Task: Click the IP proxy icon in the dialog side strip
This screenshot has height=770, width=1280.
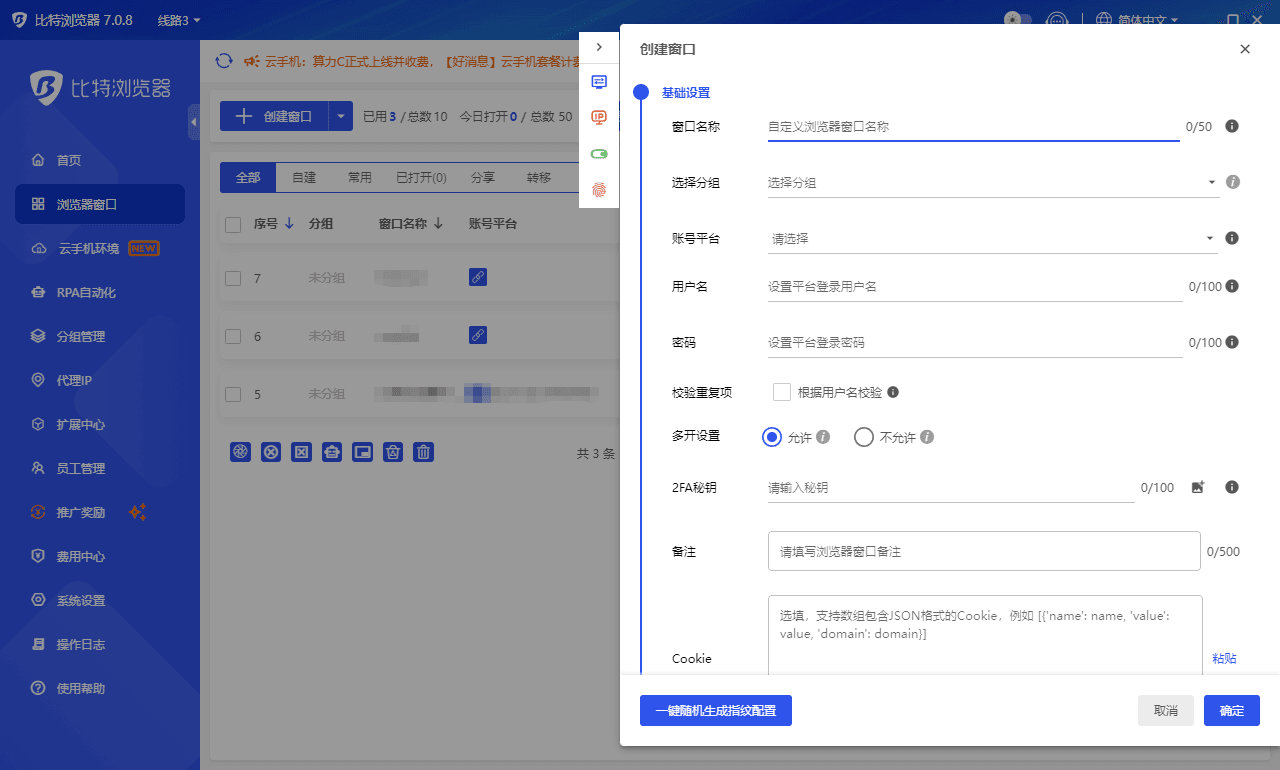Action: 599,117
